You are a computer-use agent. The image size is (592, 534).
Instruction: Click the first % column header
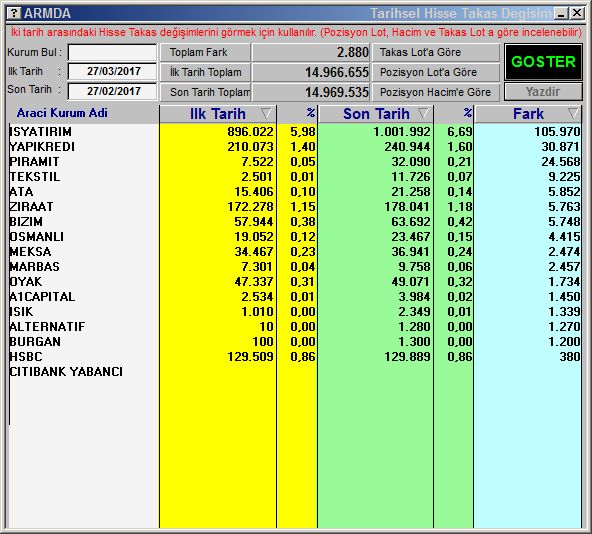point(310,113)
